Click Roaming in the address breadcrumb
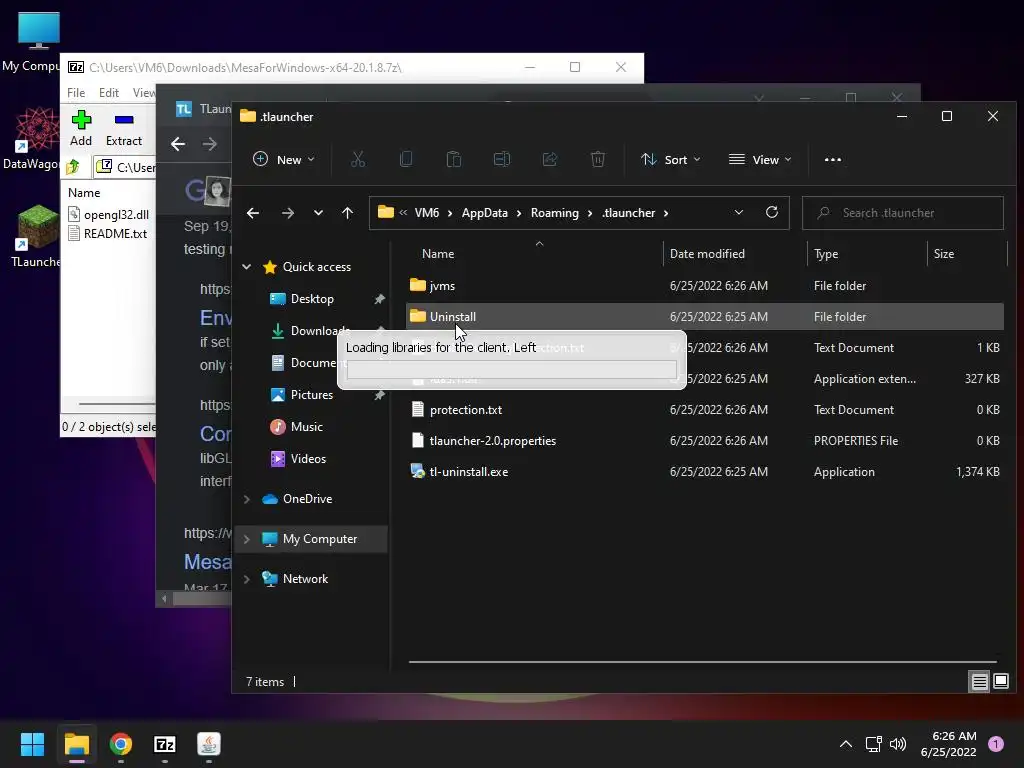 pos(554,213)
